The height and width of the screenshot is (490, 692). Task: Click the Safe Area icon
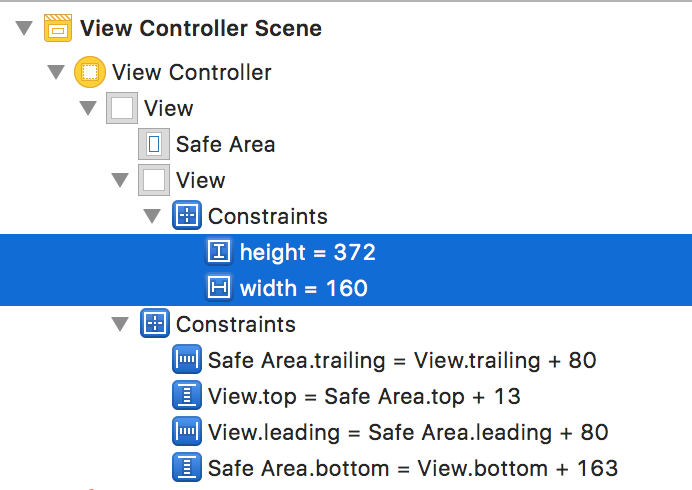click(154, 144)
